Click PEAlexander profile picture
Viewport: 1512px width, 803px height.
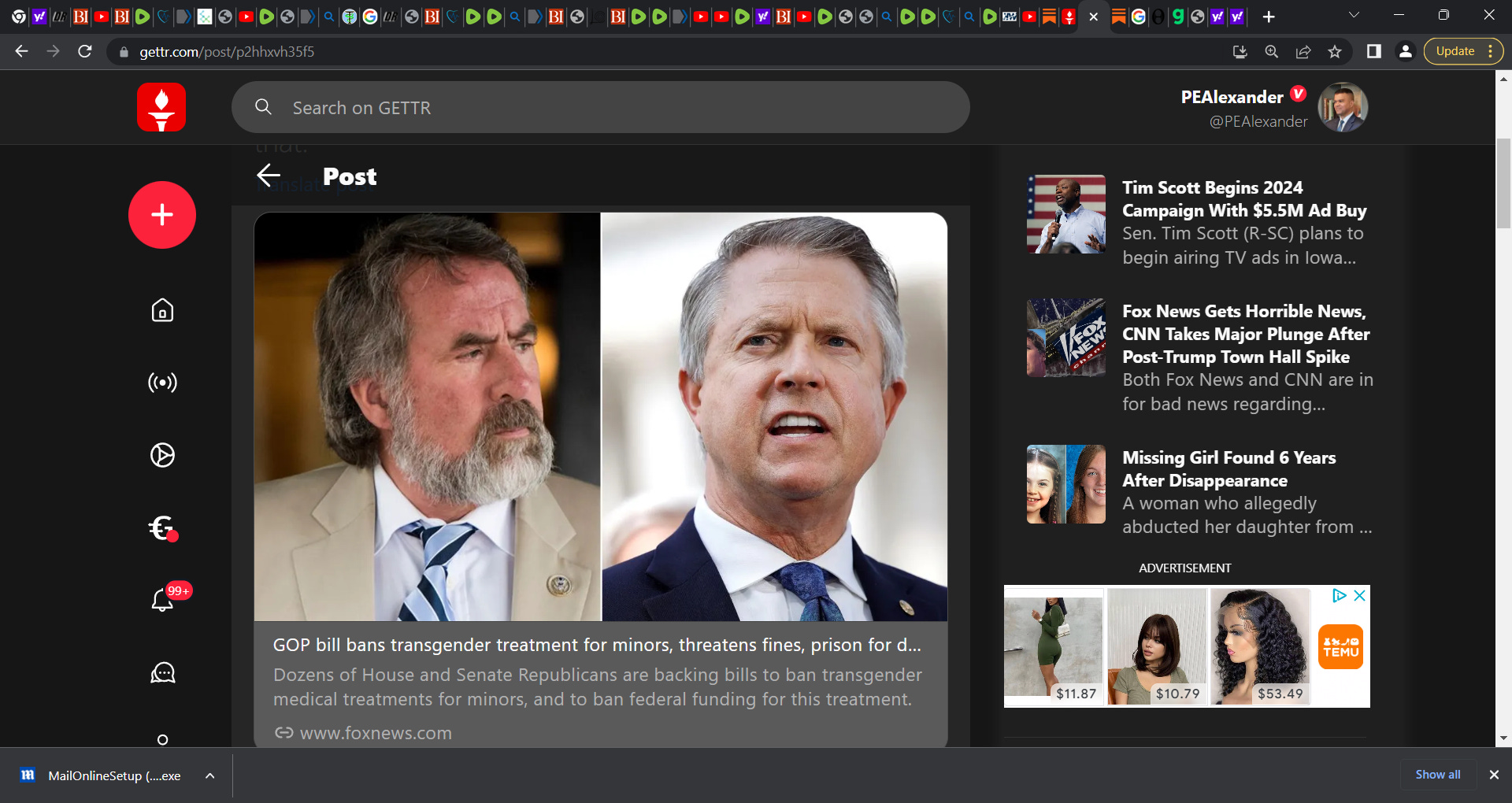point(1343,107)
